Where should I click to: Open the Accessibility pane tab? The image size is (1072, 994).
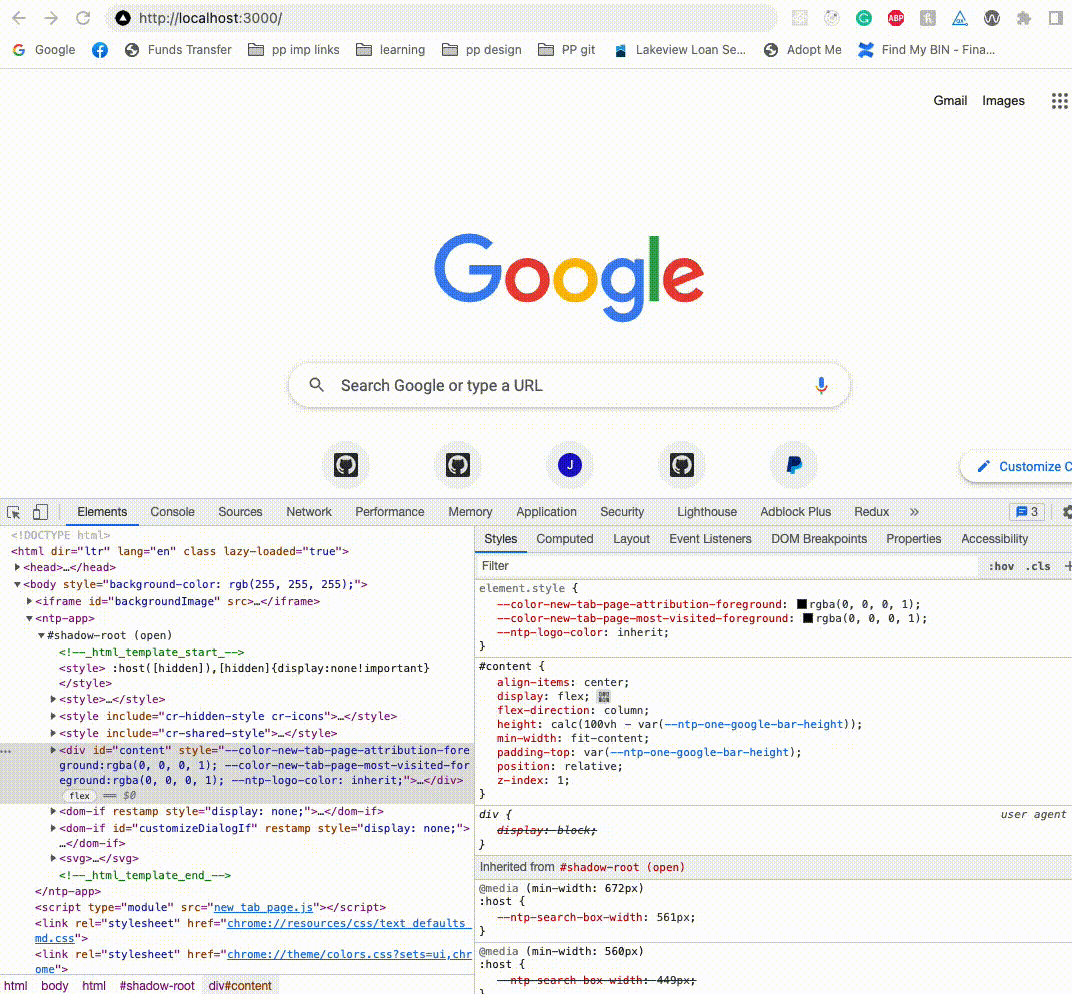tap(994, 539)
